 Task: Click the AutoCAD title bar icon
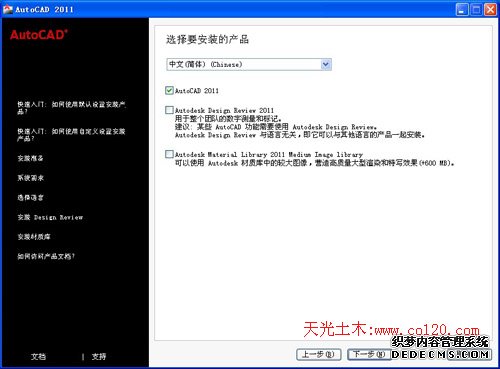pyautogui.click(x=7, y=9)
